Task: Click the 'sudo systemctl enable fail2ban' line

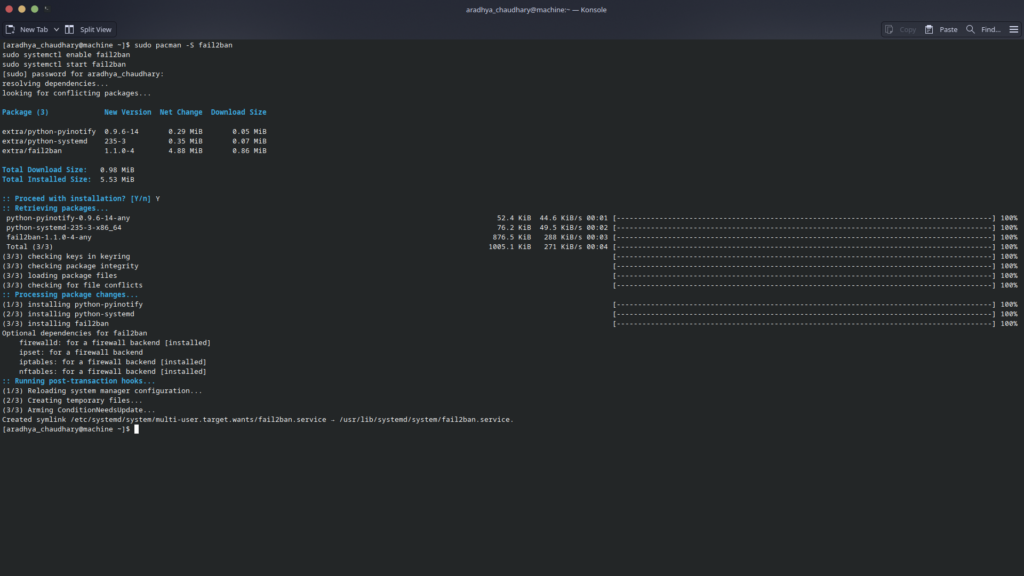Action: [x=66, y=55]
